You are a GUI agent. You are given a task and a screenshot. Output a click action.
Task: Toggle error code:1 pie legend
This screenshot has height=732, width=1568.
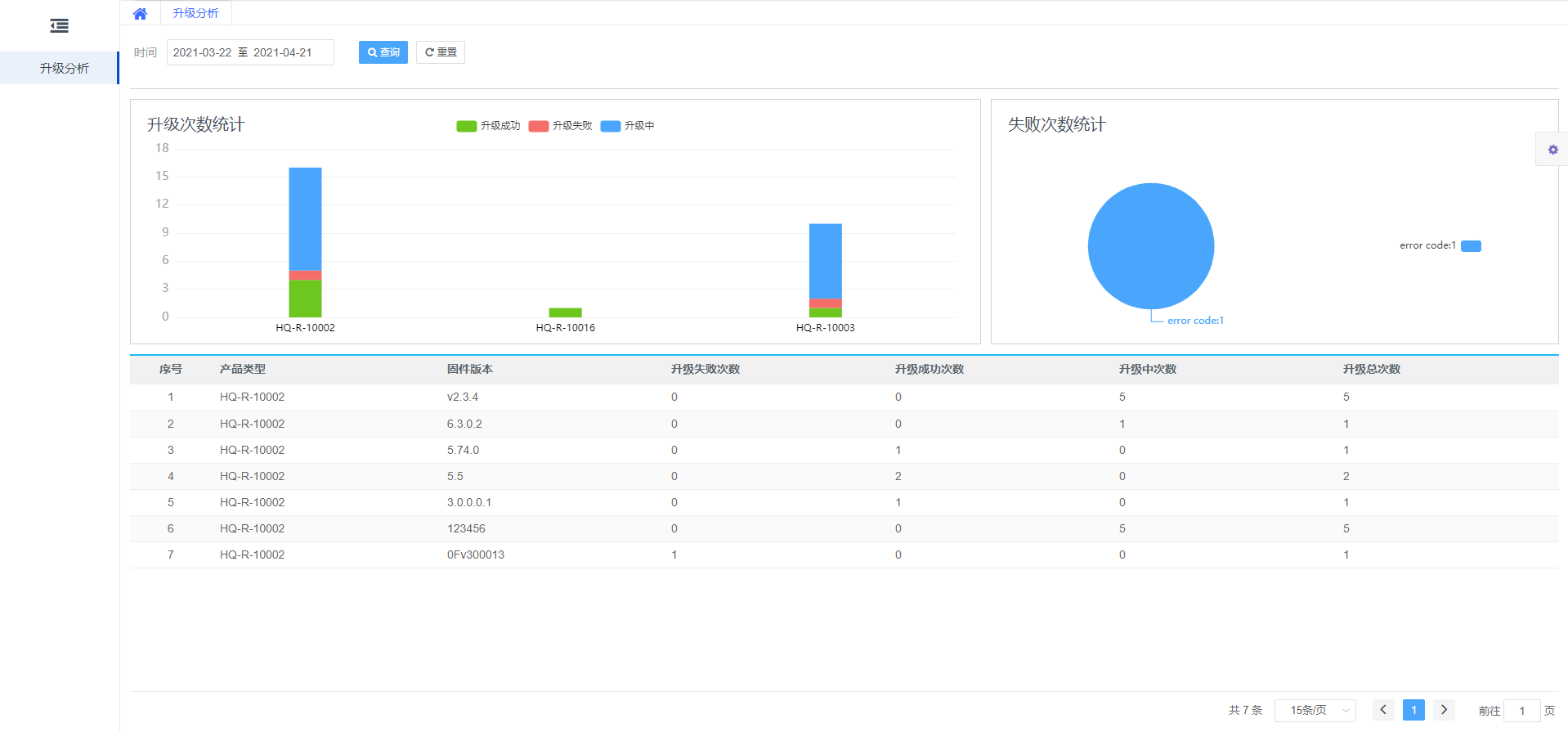1440,245
